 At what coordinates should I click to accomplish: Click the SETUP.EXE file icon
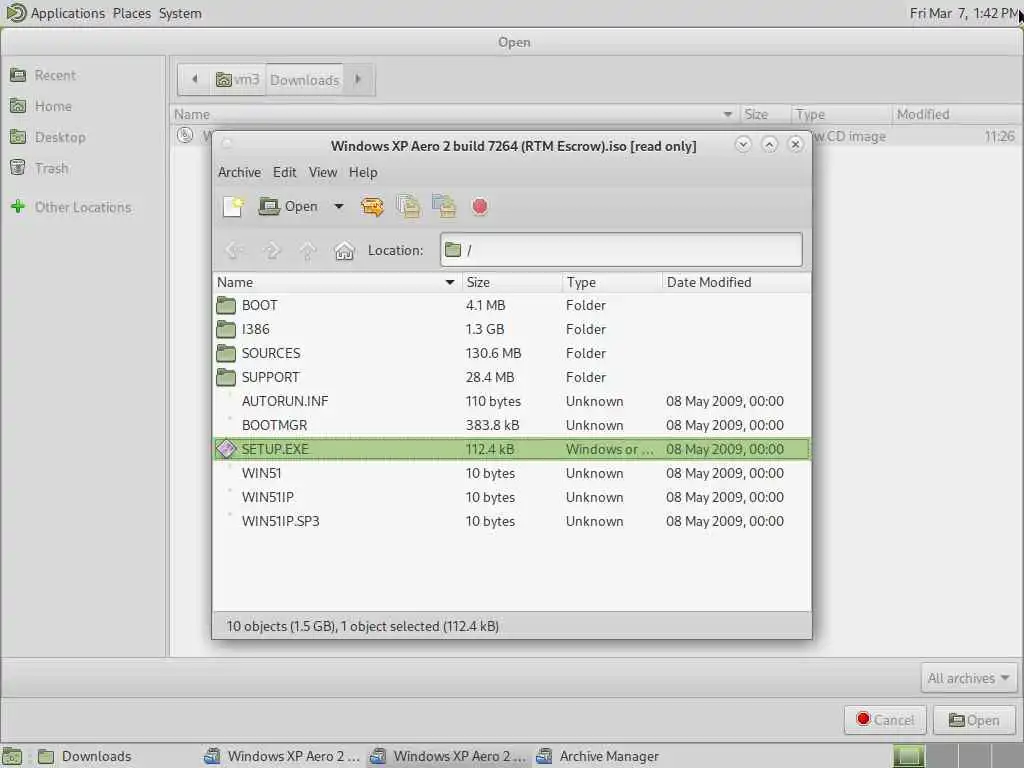226,449
